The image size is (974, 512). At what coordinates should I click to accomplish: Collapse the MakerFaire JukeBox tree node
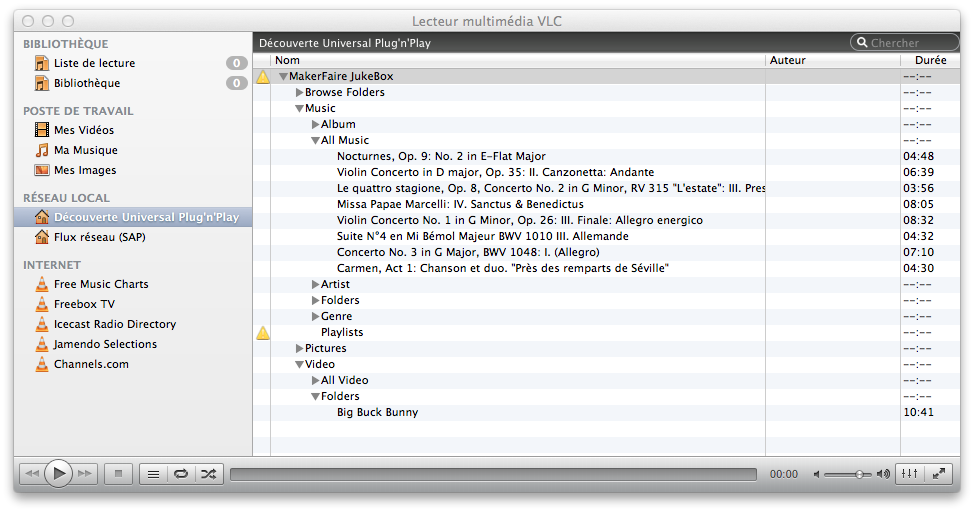[284, 77]
